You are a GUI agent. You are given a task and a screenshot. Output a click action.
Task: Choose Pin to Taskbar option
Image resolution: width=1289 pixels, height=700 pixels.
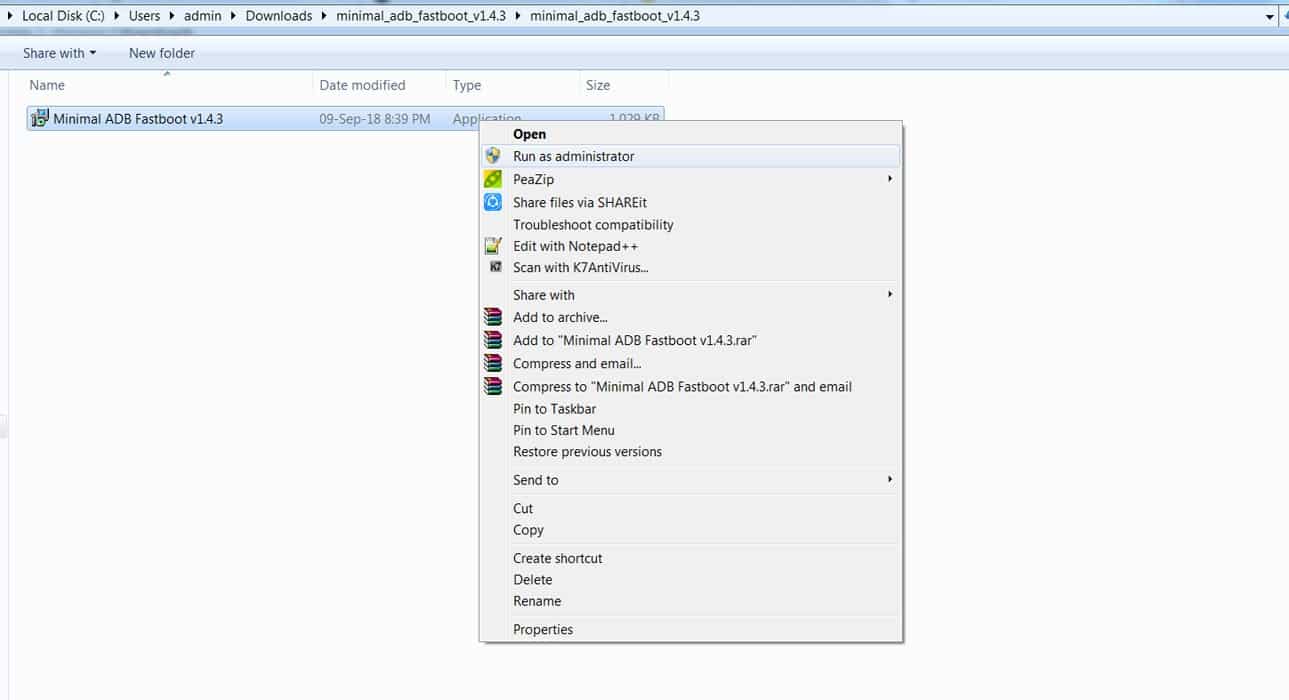pos(554,408)
